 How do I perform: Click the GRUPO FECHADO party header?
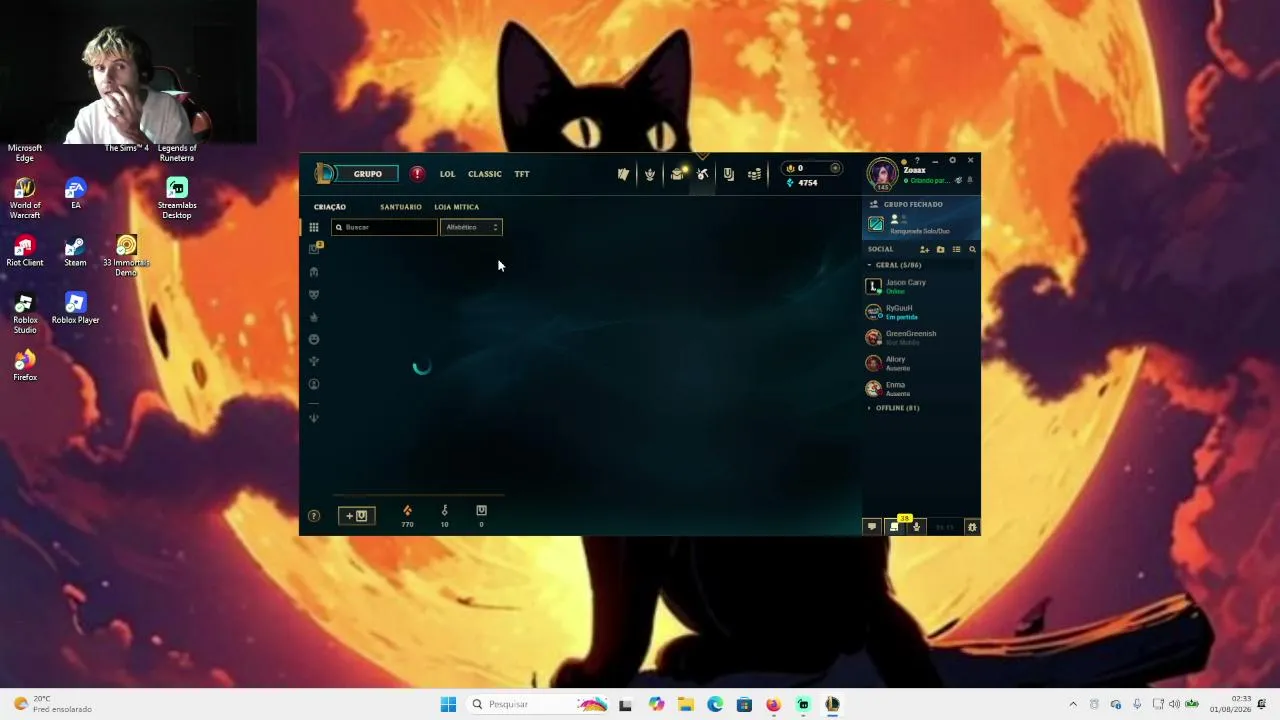[x=913, y=204]
